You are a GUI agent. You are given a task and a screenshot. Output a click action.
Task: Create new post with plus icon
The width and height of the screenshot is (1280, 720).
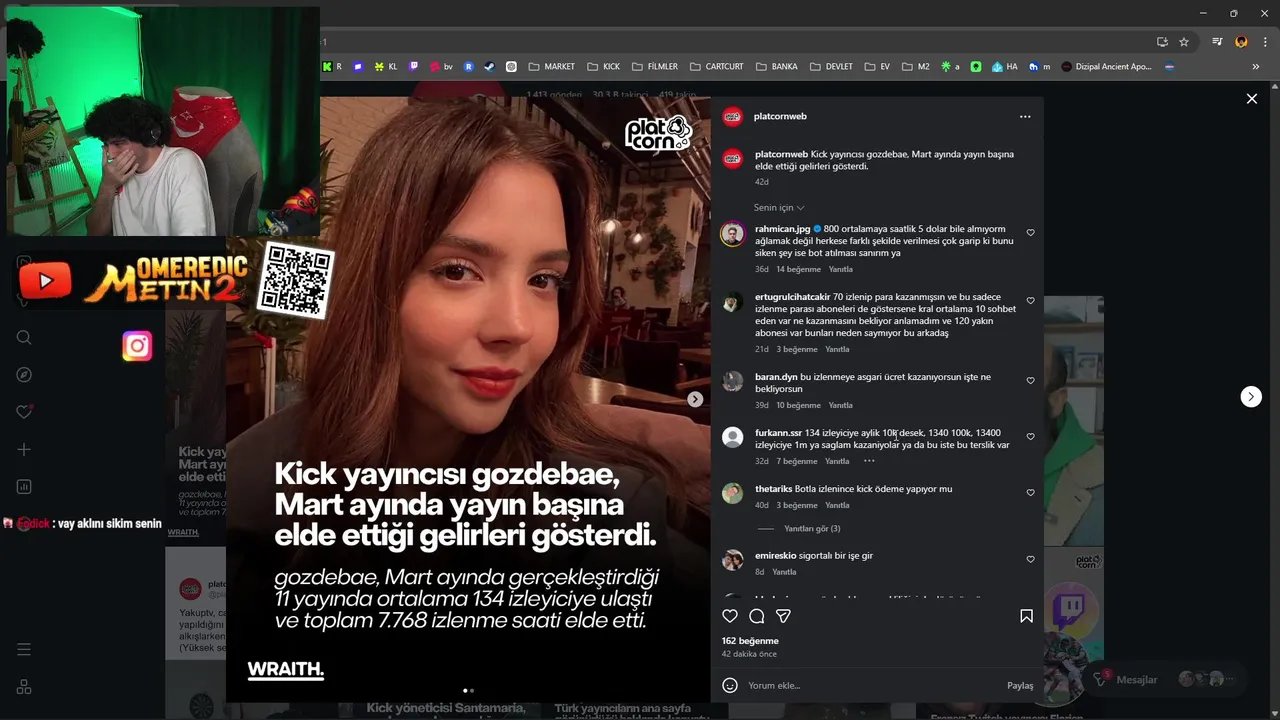pos(24,450)
